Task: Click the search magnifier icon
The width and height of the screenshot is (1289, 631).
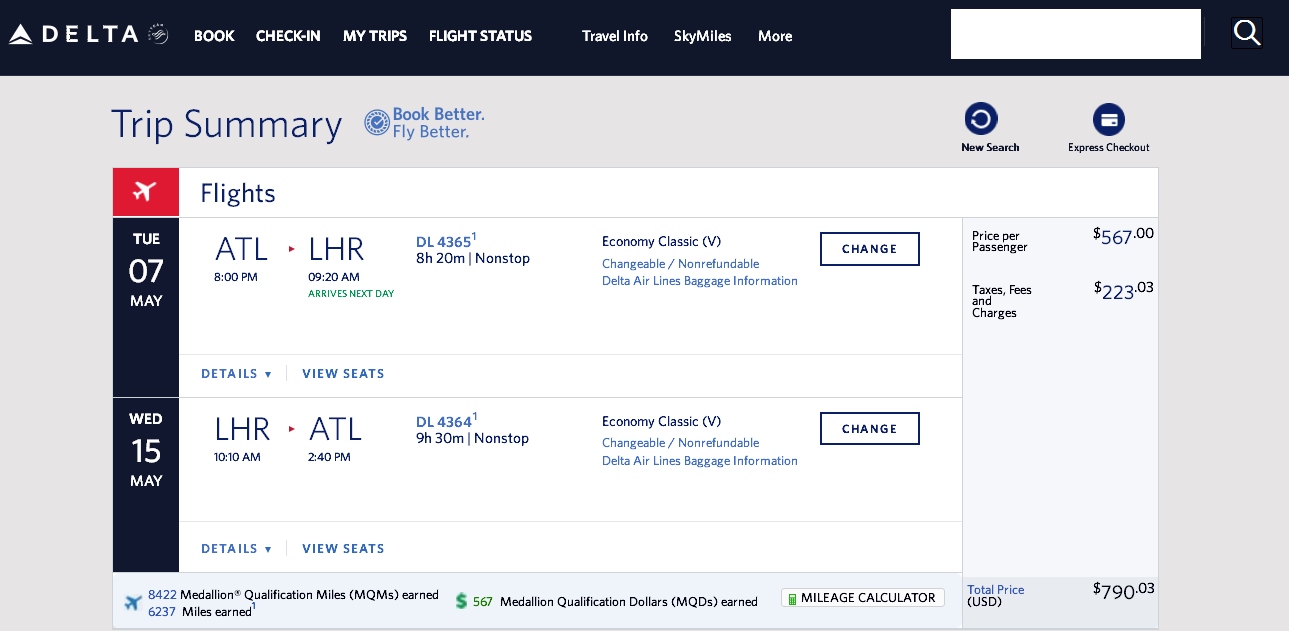Action: click(1246, 33)
